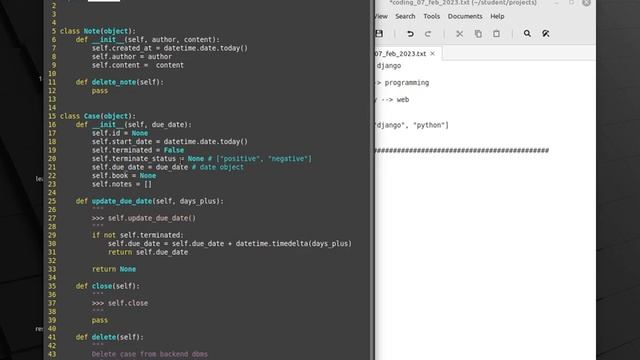This screenshot has height=360, width=640.
Task: Cut selection with the scissors icon
Action: coord(460,34)
